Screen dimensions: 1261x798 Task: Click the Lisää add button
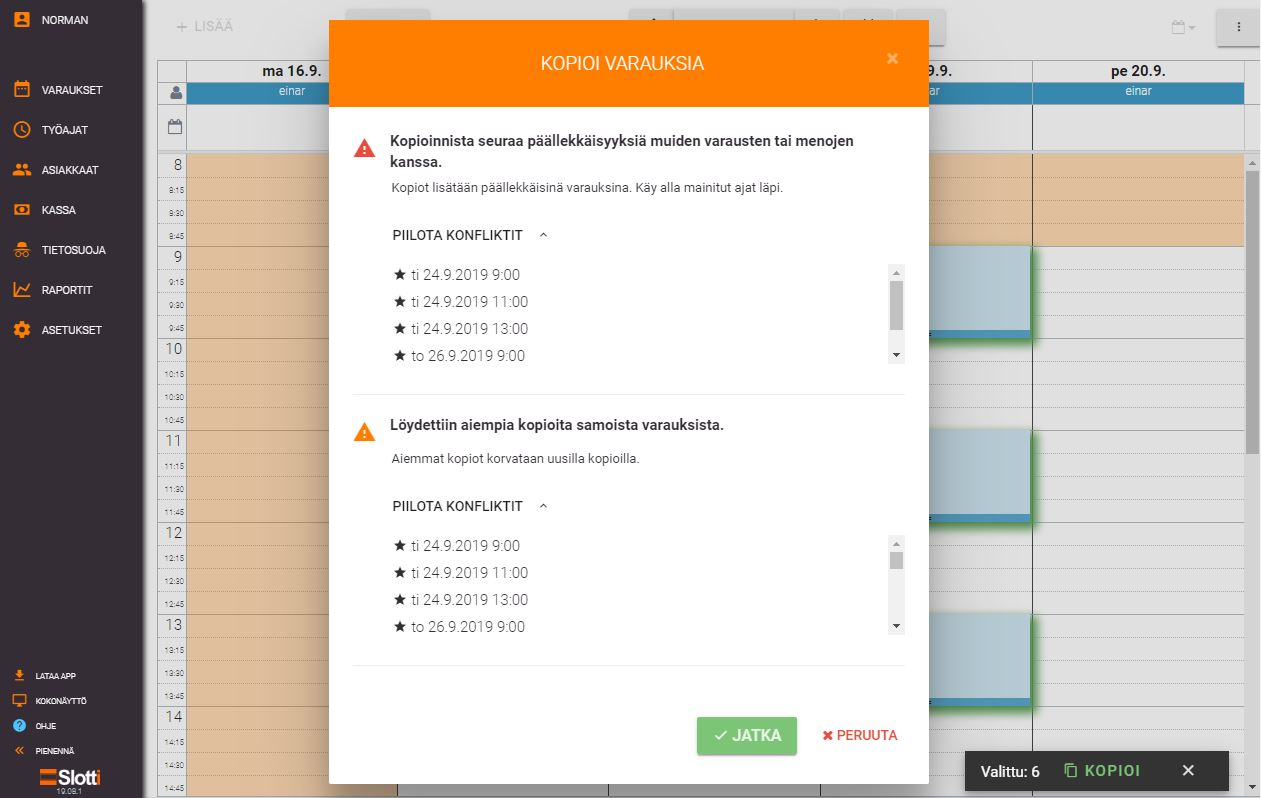point(205,26)
